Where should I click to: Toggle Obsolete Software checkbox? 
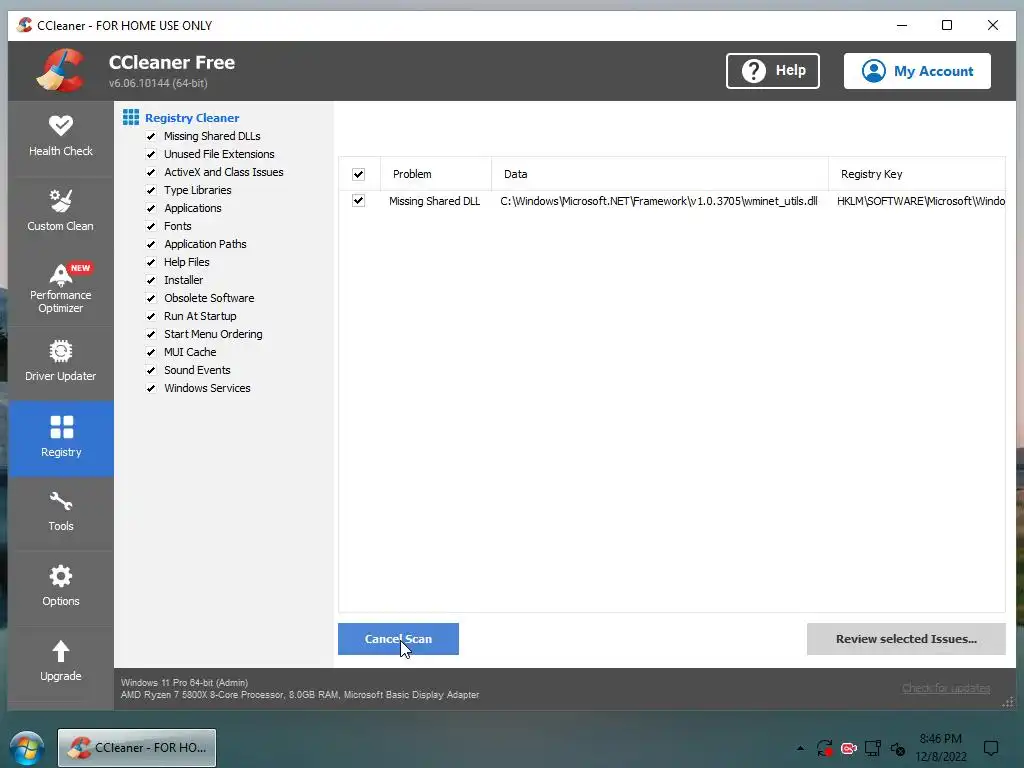point(152,298)
